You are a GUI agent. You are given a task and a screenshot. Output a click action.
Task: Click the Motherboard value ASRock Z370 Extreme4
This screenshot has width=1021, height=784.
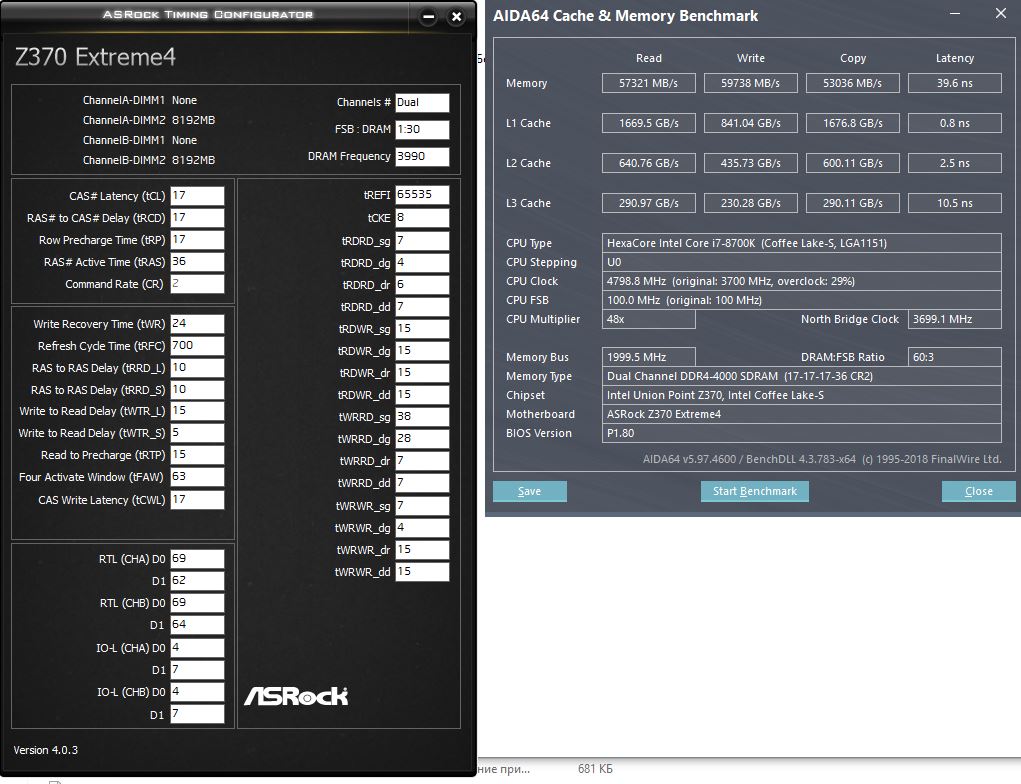click(x=802, y=414)
